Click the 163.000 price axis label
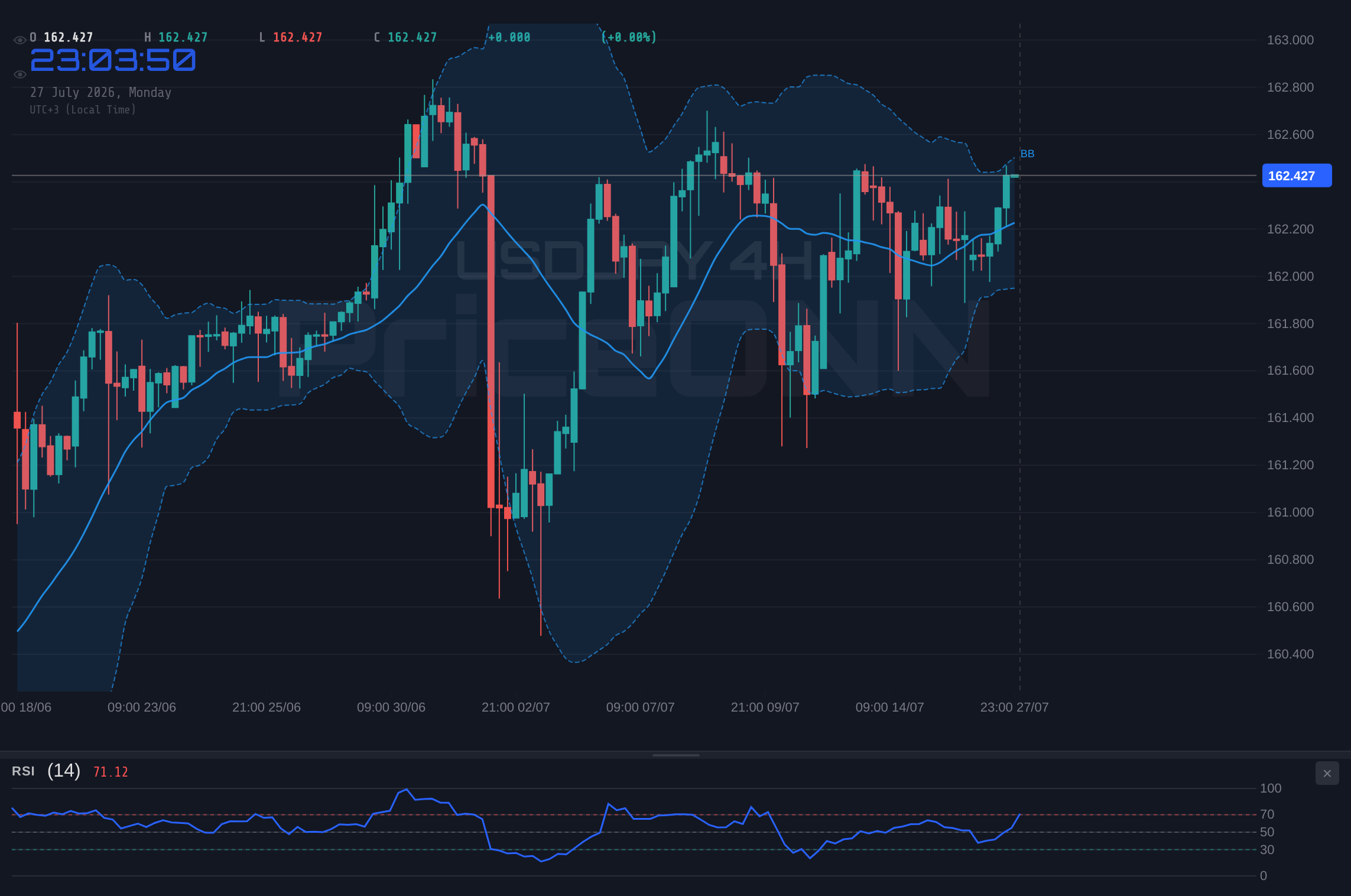The width and height of the screenshot is (1351, 896). (x=1290, y=40)
